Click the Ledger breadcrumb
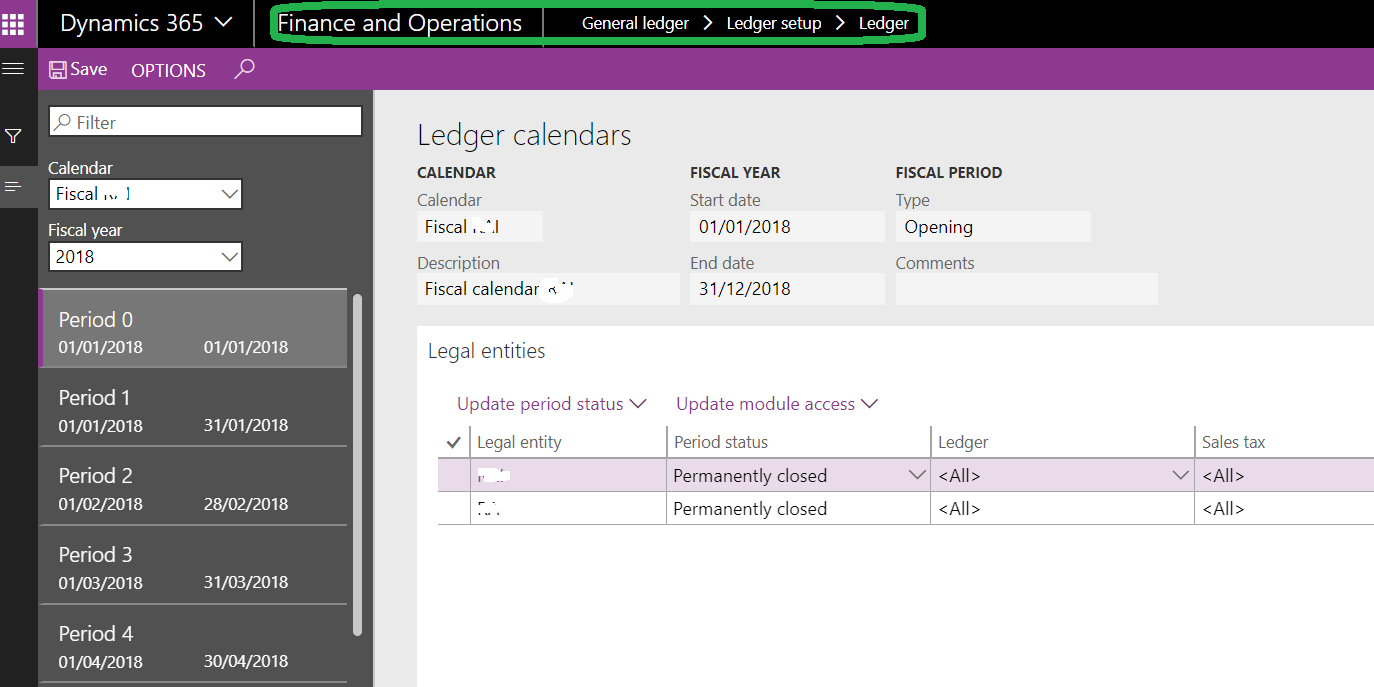Screen dimensions: 1374x687 (884, 23)
